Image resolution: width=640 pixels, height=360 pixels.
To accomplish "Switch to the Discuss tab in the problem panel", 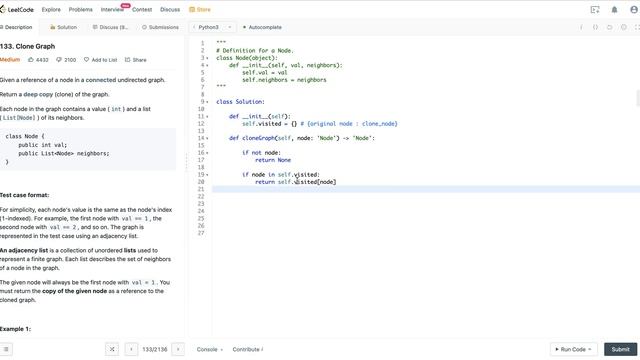I will [x=110, y=27].
